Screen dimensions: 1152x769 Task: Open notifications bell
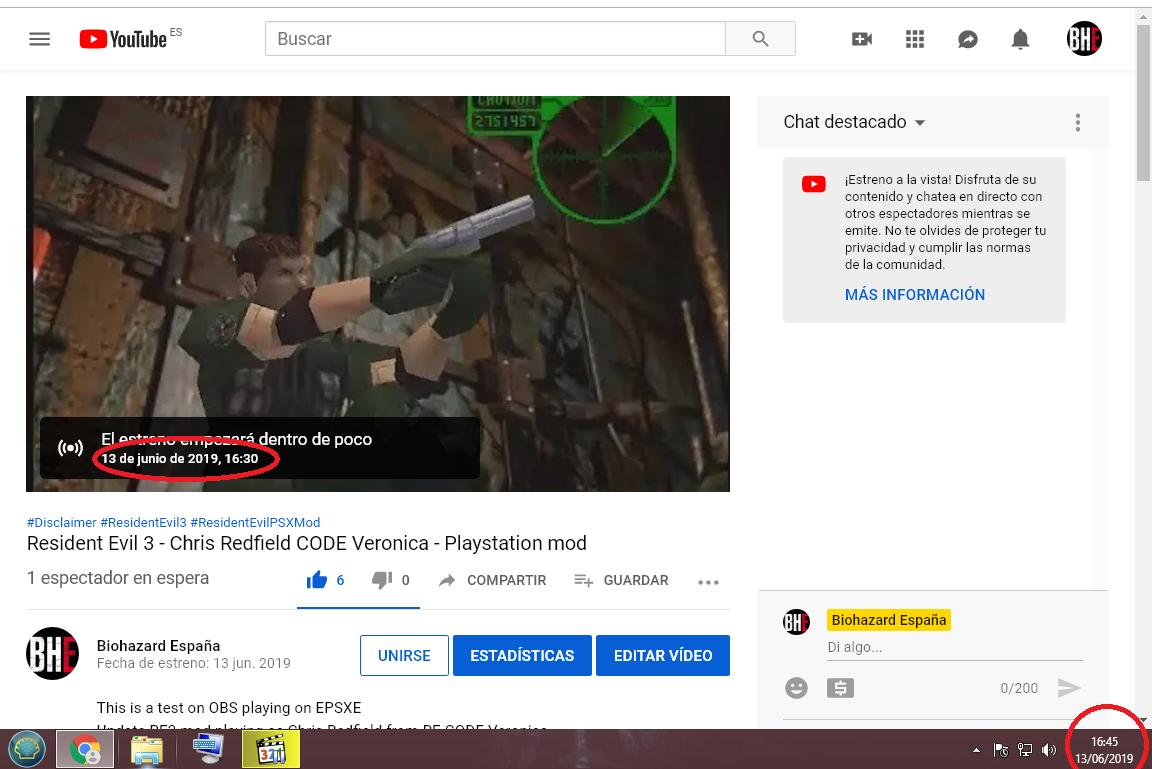tap(1020, 39)
